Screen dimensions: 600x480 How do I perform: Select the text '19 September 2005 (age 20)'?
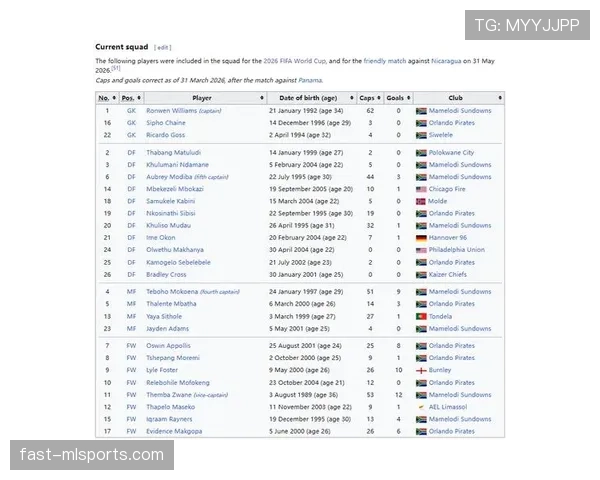[311, 189]
